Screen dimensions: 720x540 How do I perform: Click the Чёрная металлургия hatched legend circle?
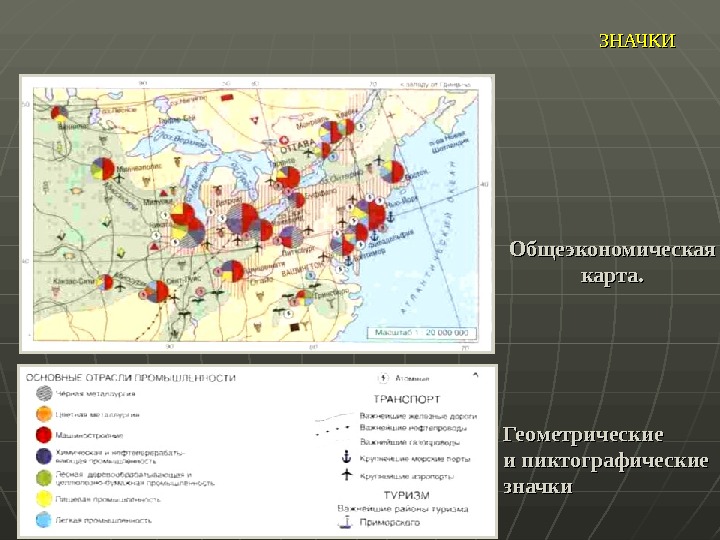(44, 394)
